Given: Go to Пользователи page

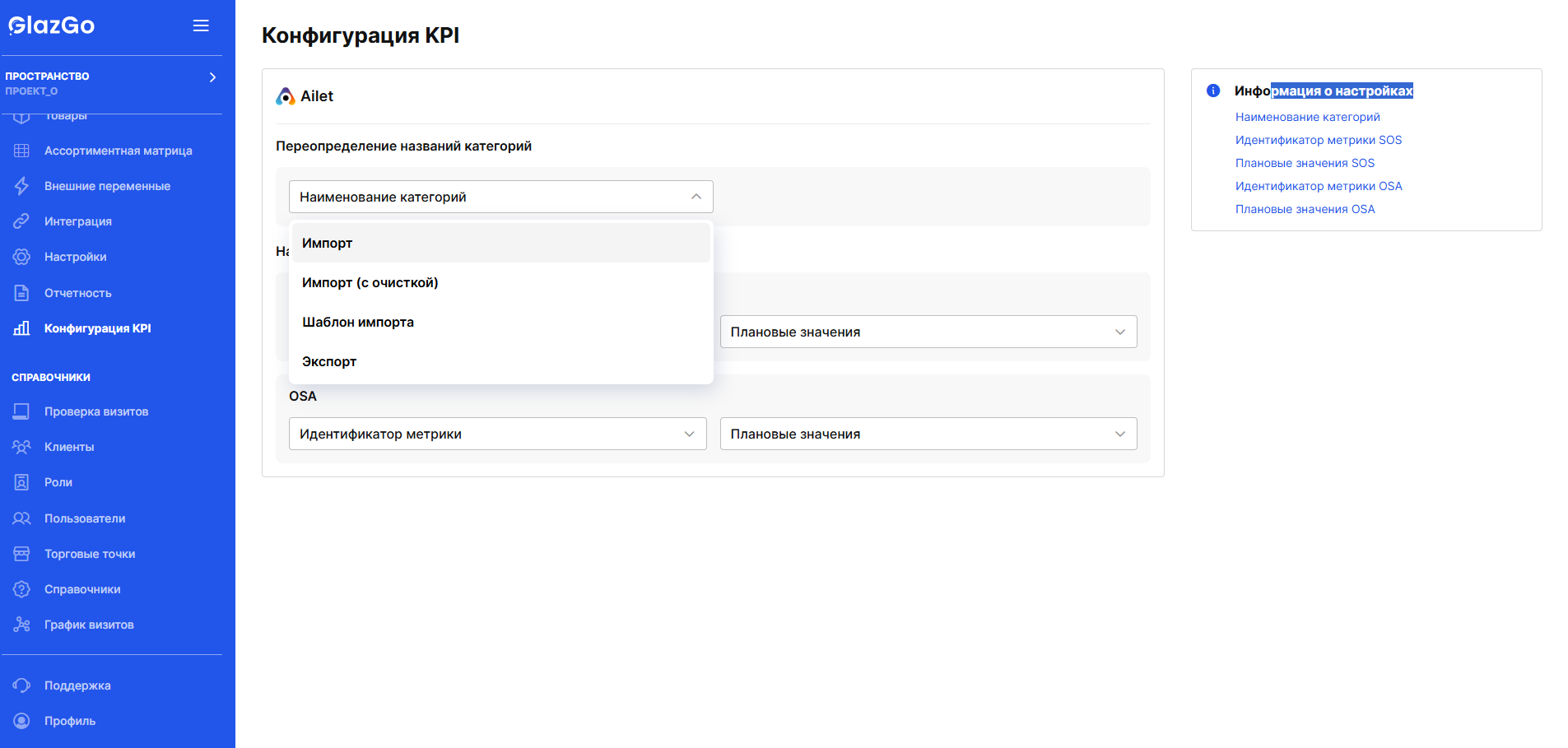Looking at the screenshot, I should point(85,518).
